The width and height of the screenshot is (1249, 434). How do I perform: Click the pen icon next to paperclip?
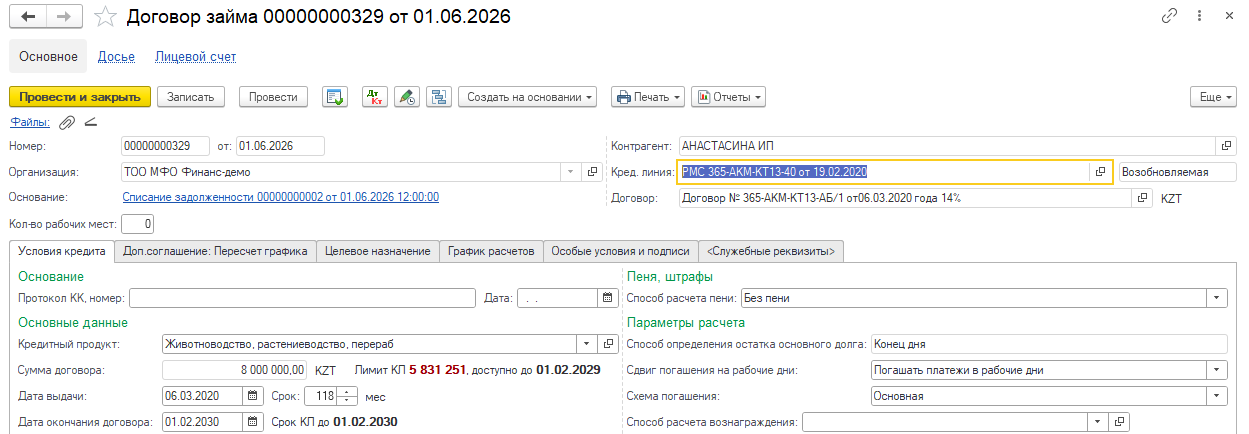point(91,123)
